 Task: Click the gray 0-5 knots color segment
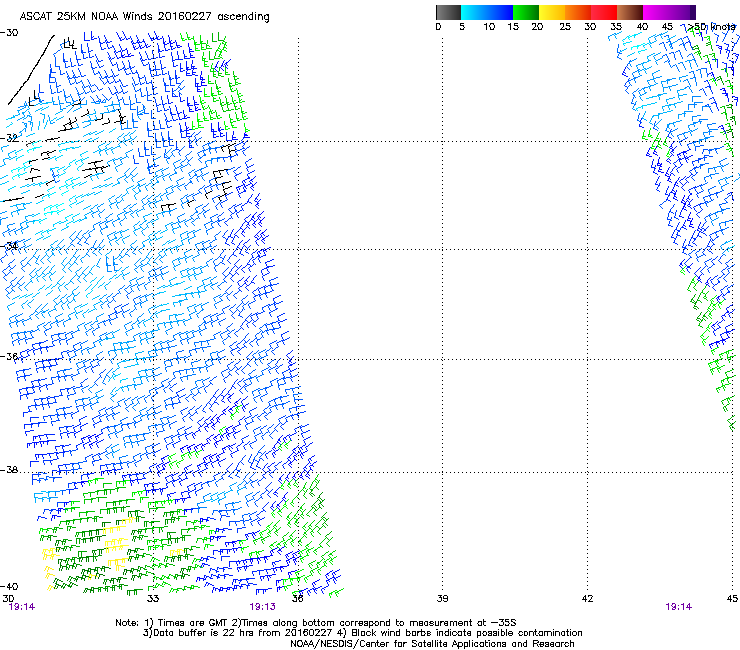[x=448, y=12]
